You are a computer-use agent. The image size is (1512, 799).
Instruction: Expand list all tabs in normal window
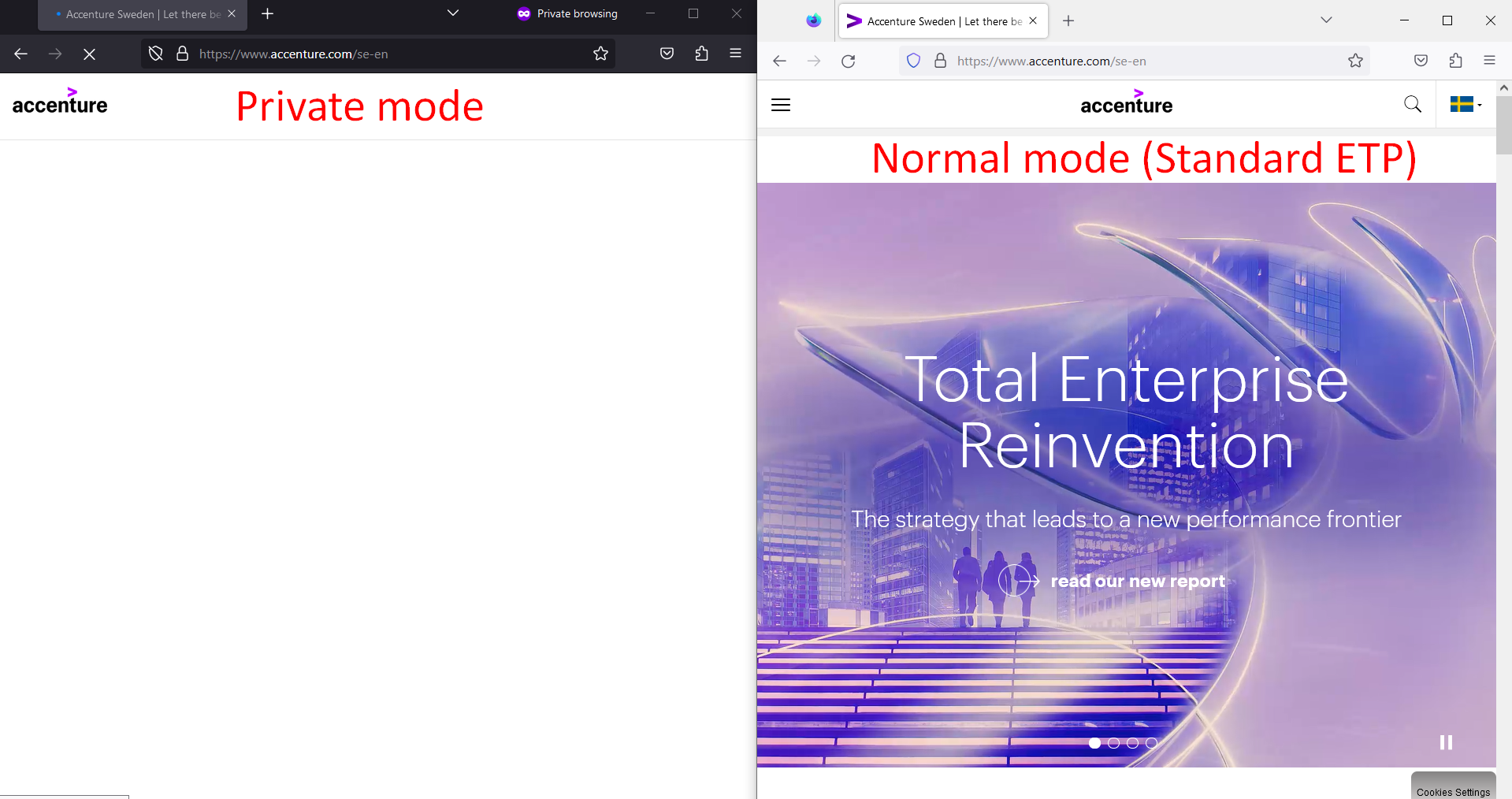click(1326, 20)
